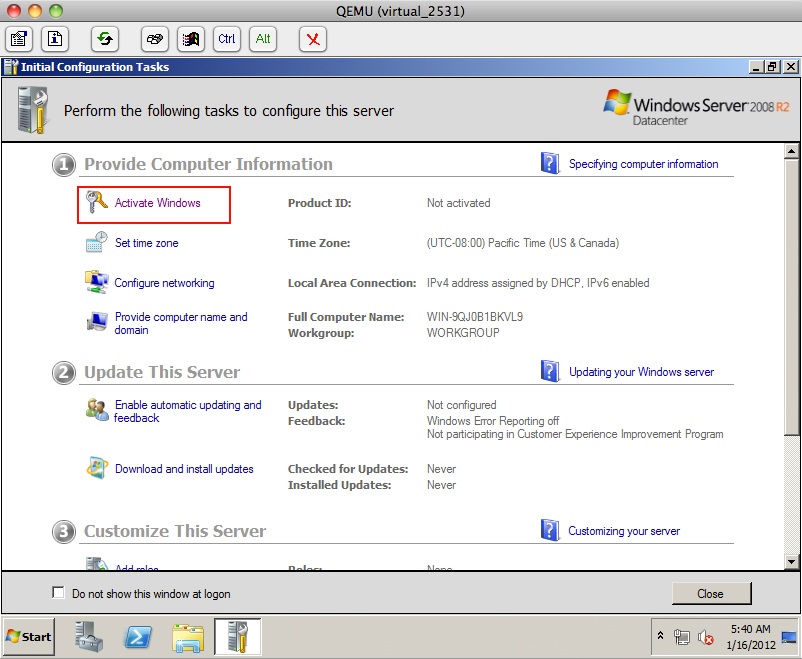Click the Show desktop icon in the tray
This screenshot has width=802, height=659.
point(789,637)
